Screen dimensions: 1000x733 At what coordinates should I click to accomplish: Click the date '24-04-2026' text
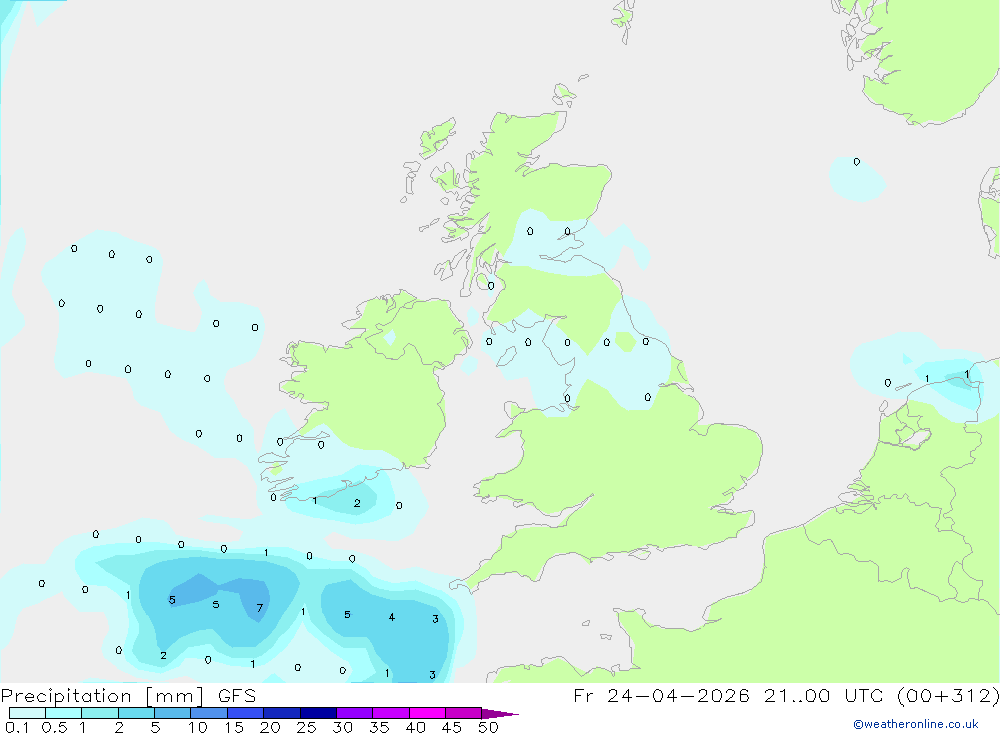coord(677,695)
